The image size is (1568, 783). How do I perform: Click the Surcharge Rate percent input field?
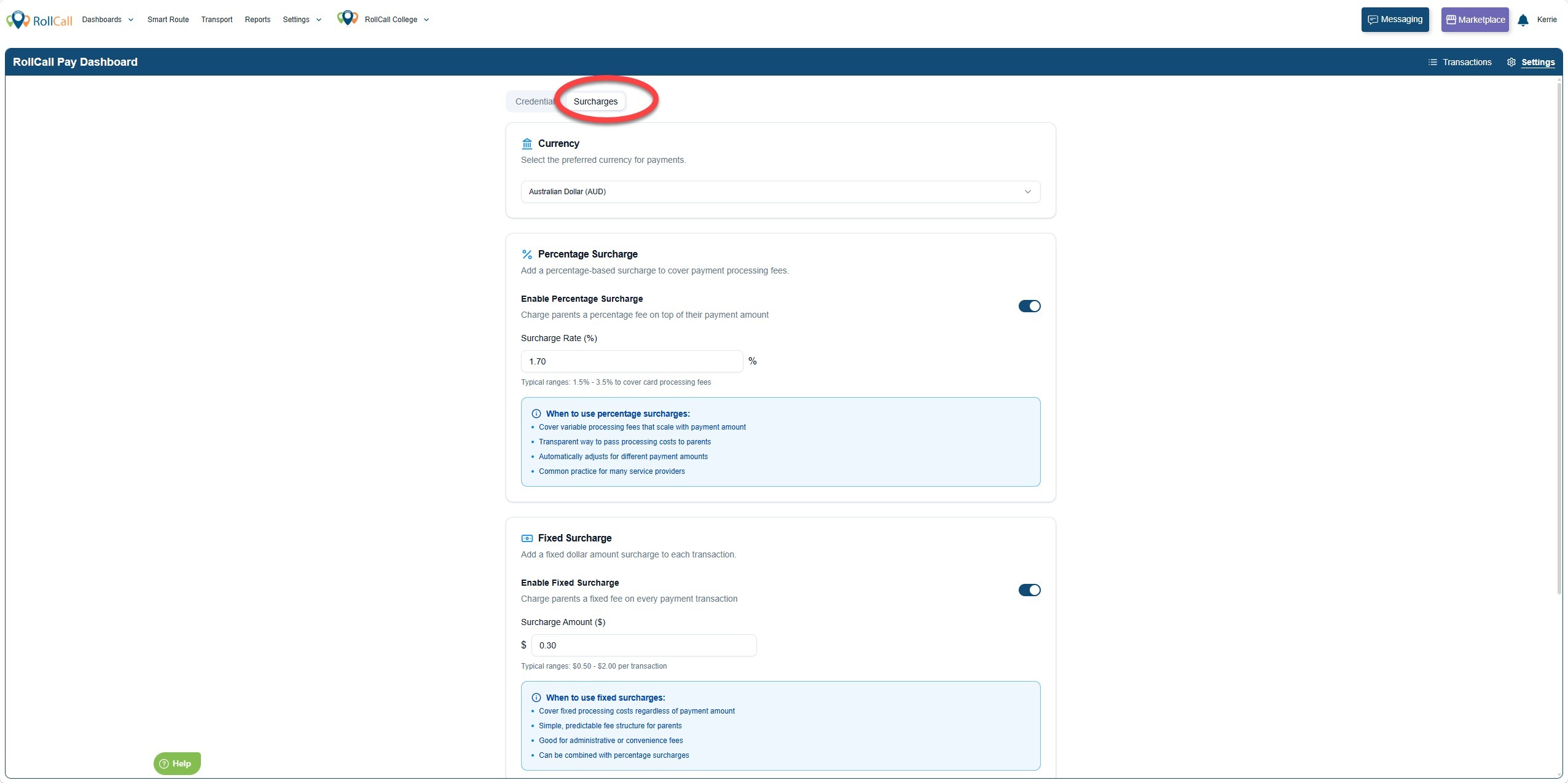click(x=631, y=361)
